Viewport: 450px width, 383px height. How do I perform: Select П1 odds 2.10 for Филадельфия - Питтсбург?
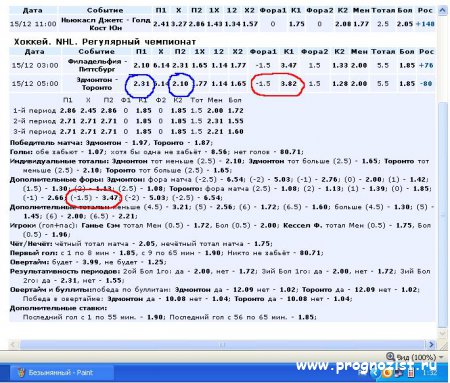pos(141,65)
